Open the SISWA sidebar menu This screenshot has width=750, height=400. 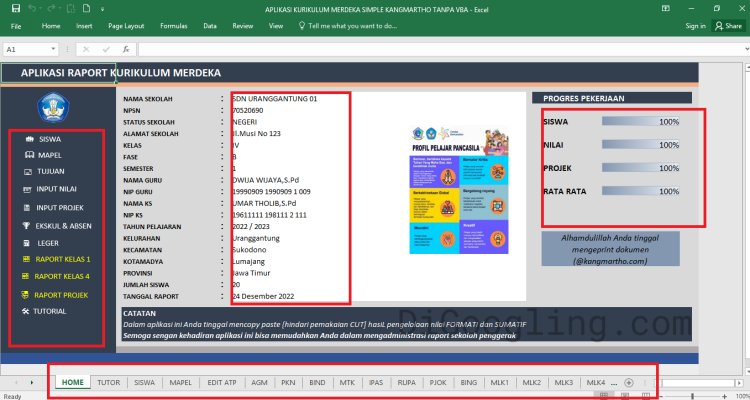pos(49,140)
